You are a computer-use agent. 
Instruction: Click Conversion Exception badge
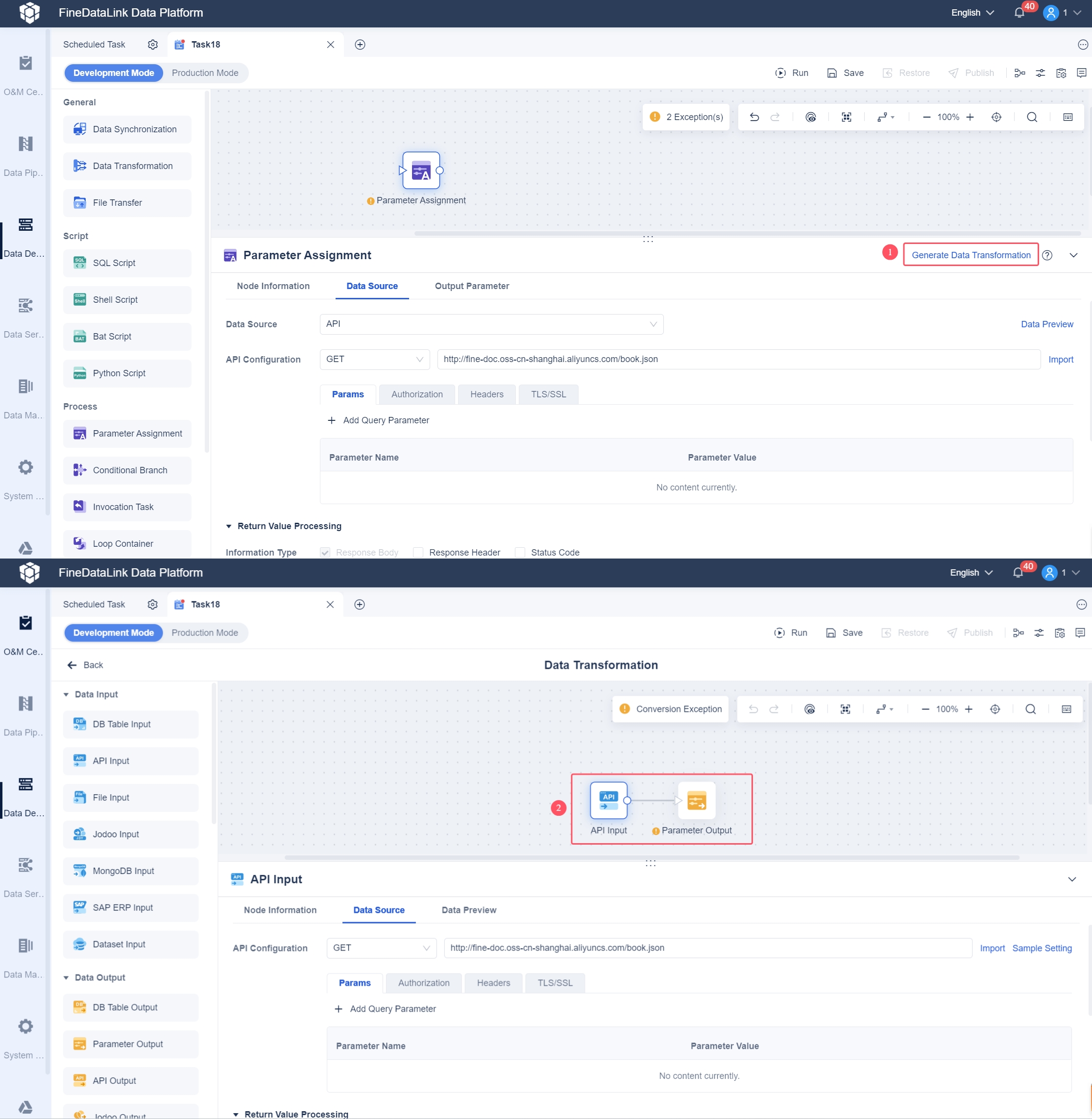671,709
